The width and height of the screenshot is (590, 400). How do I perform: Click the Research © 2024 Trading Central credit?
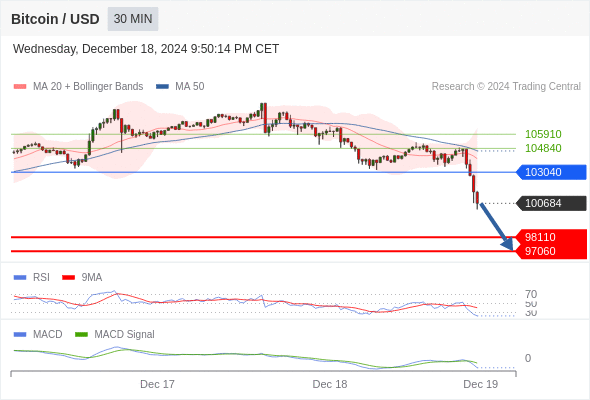coord(506,87)
